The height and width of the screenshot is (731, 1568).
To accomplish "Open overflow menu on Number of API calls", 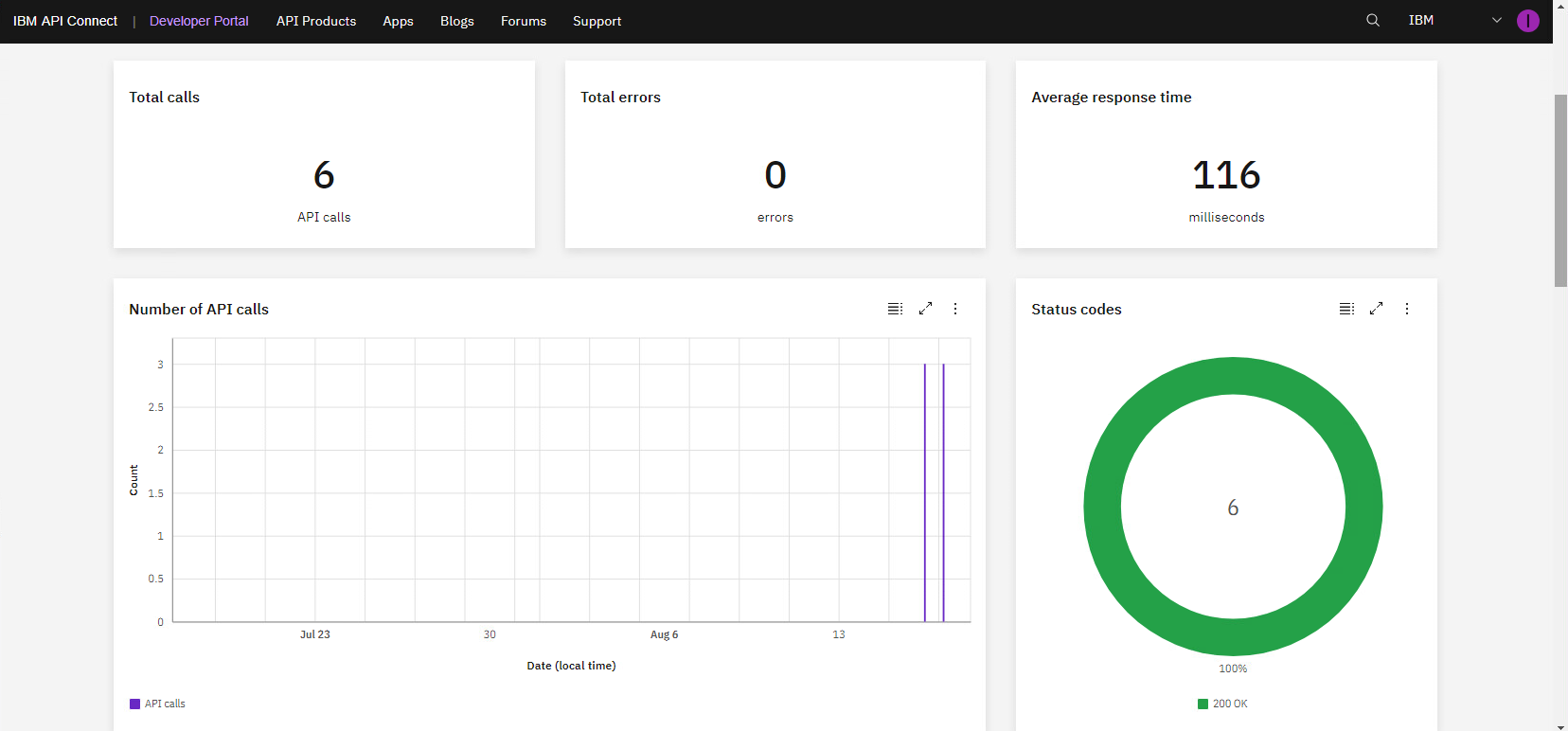I will tap(955, 309).
